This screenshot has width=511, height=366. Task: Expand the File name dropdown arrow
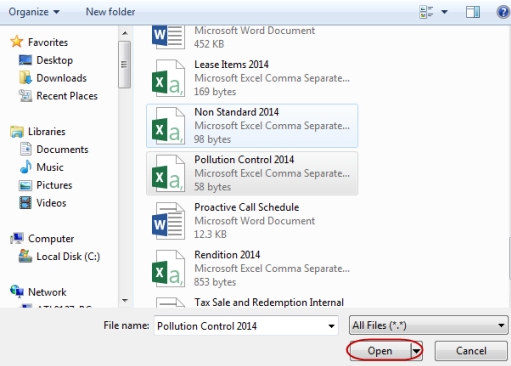click(331, 326)
